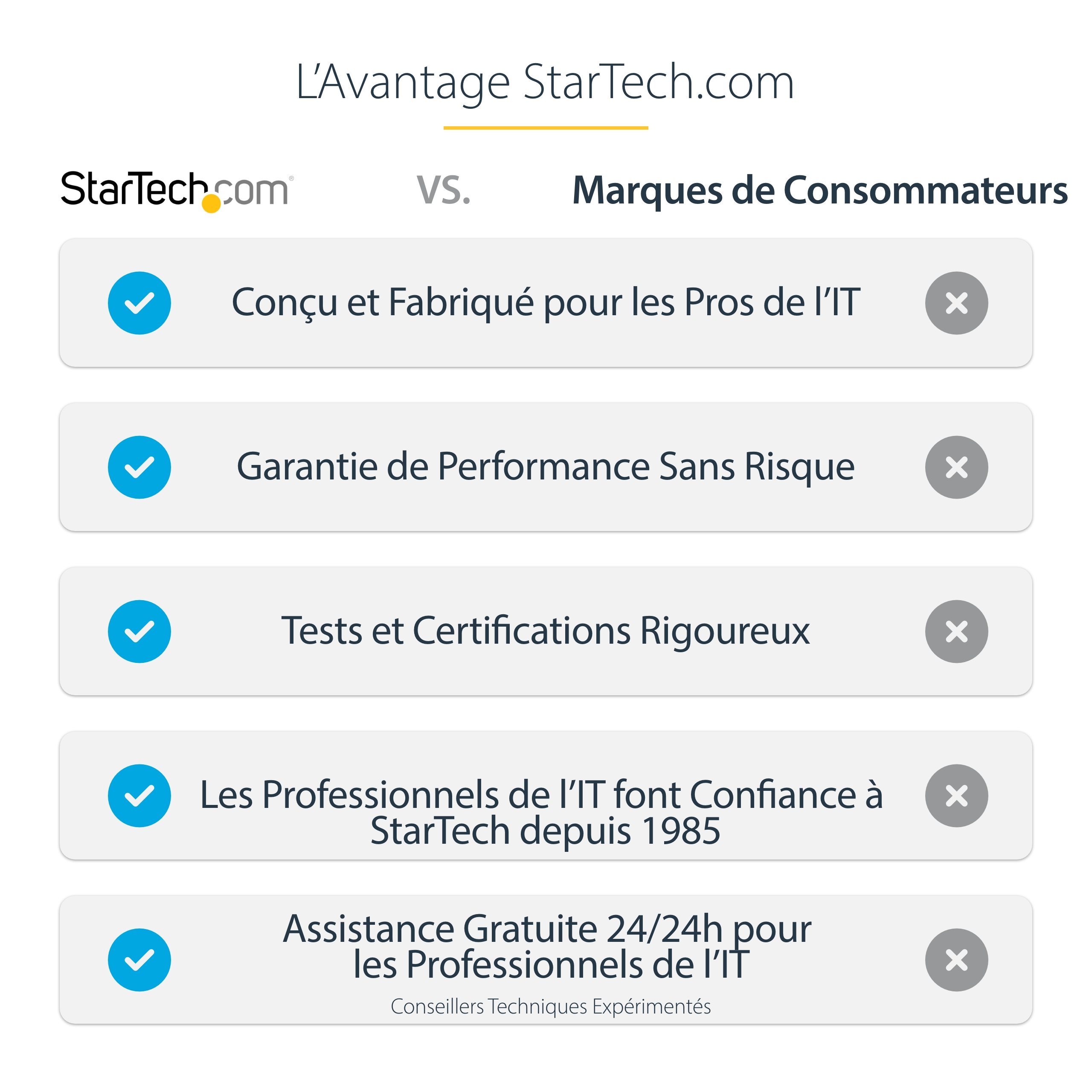Click the VS. label
Image resolution: width=1092 pixels, height=1092 pixels.
pos(443,190)
